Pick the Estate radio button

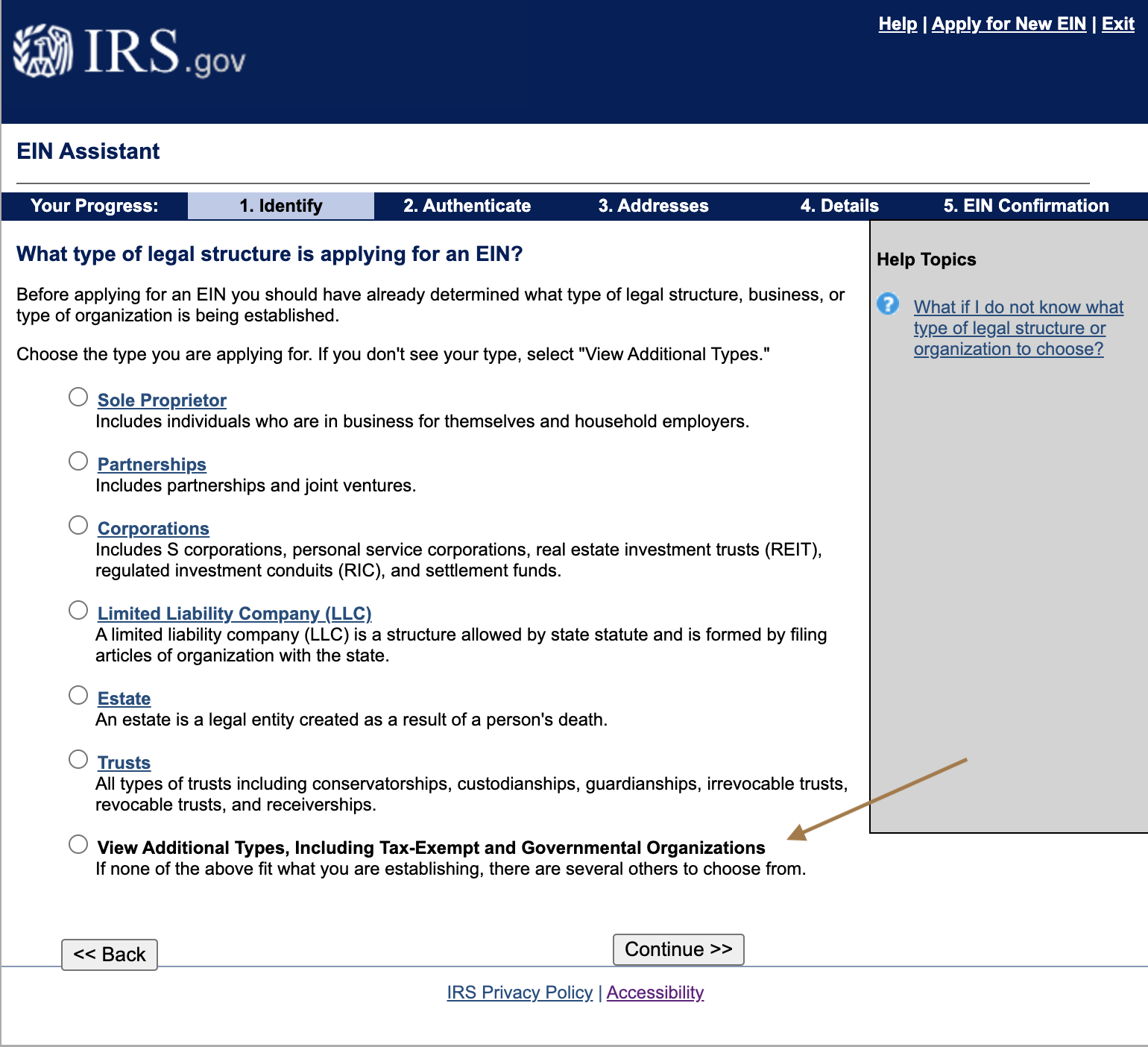tap(78, 695)
